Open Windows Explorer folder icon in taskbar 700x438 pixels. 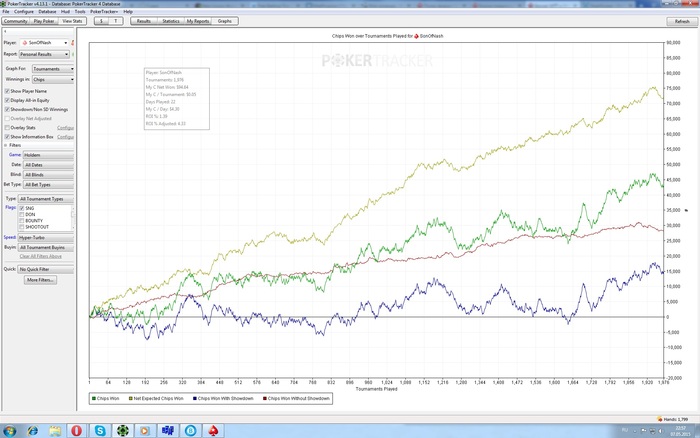pos(55,431)
